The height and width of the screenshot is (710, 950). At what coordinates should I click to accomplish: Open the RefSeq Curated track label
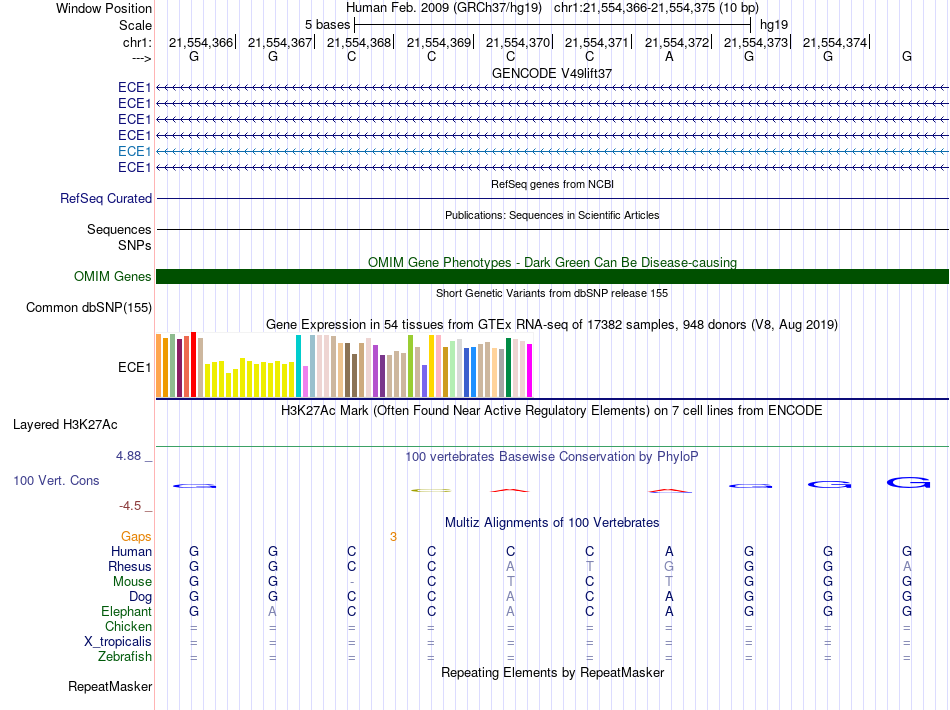(106, 199)
